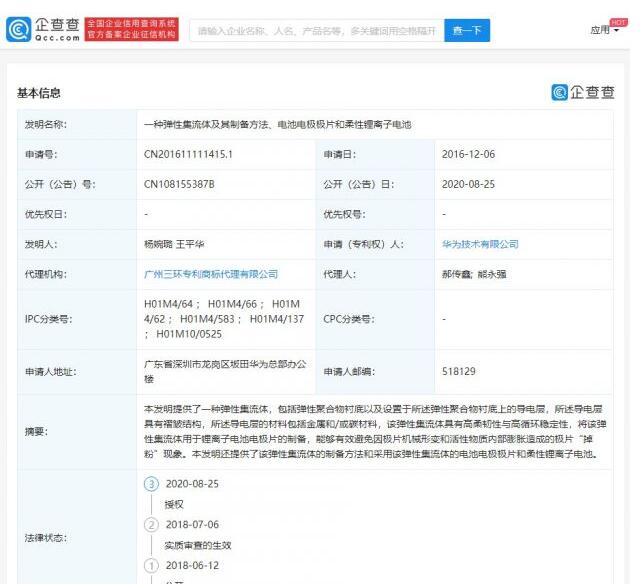
Task: Open the 应用 dropdown menu
Action: [604, 30]
